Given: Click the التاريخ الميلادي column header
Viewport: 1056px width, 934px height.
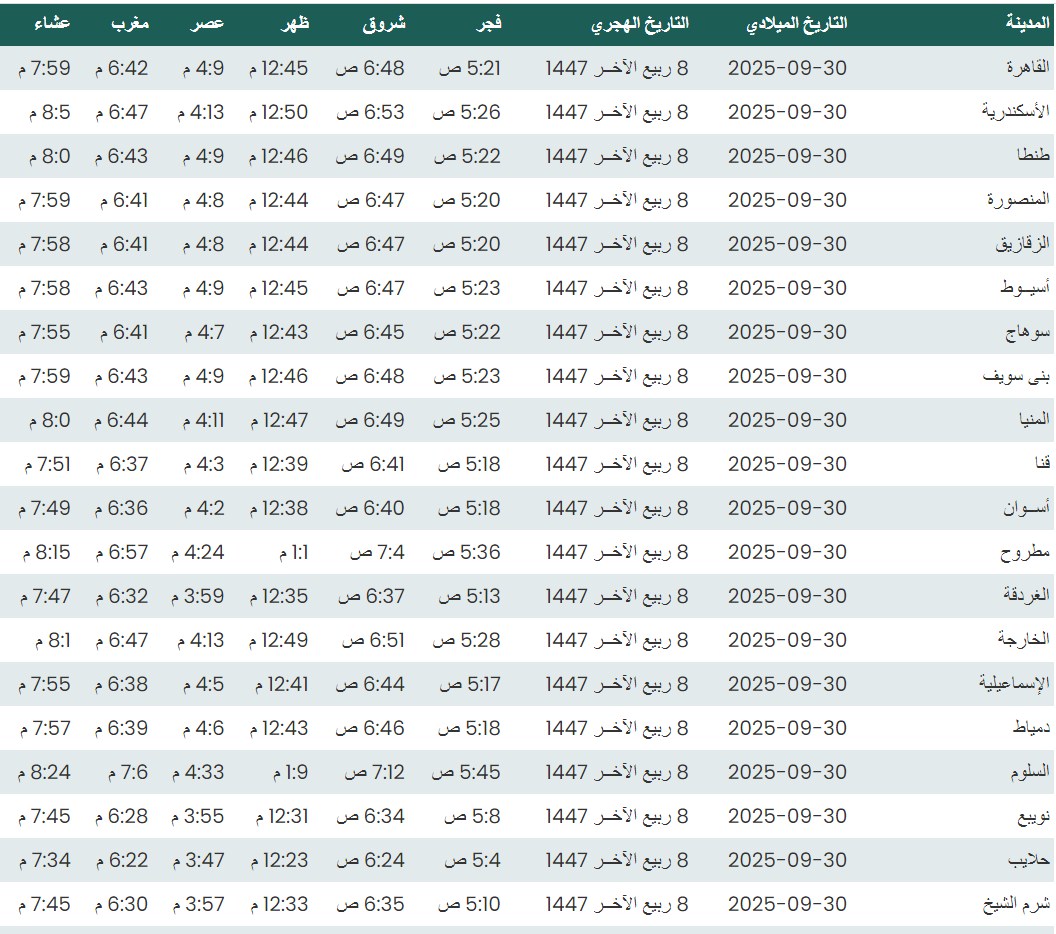Looking at the screenshot, I should [x=796, y=23].
